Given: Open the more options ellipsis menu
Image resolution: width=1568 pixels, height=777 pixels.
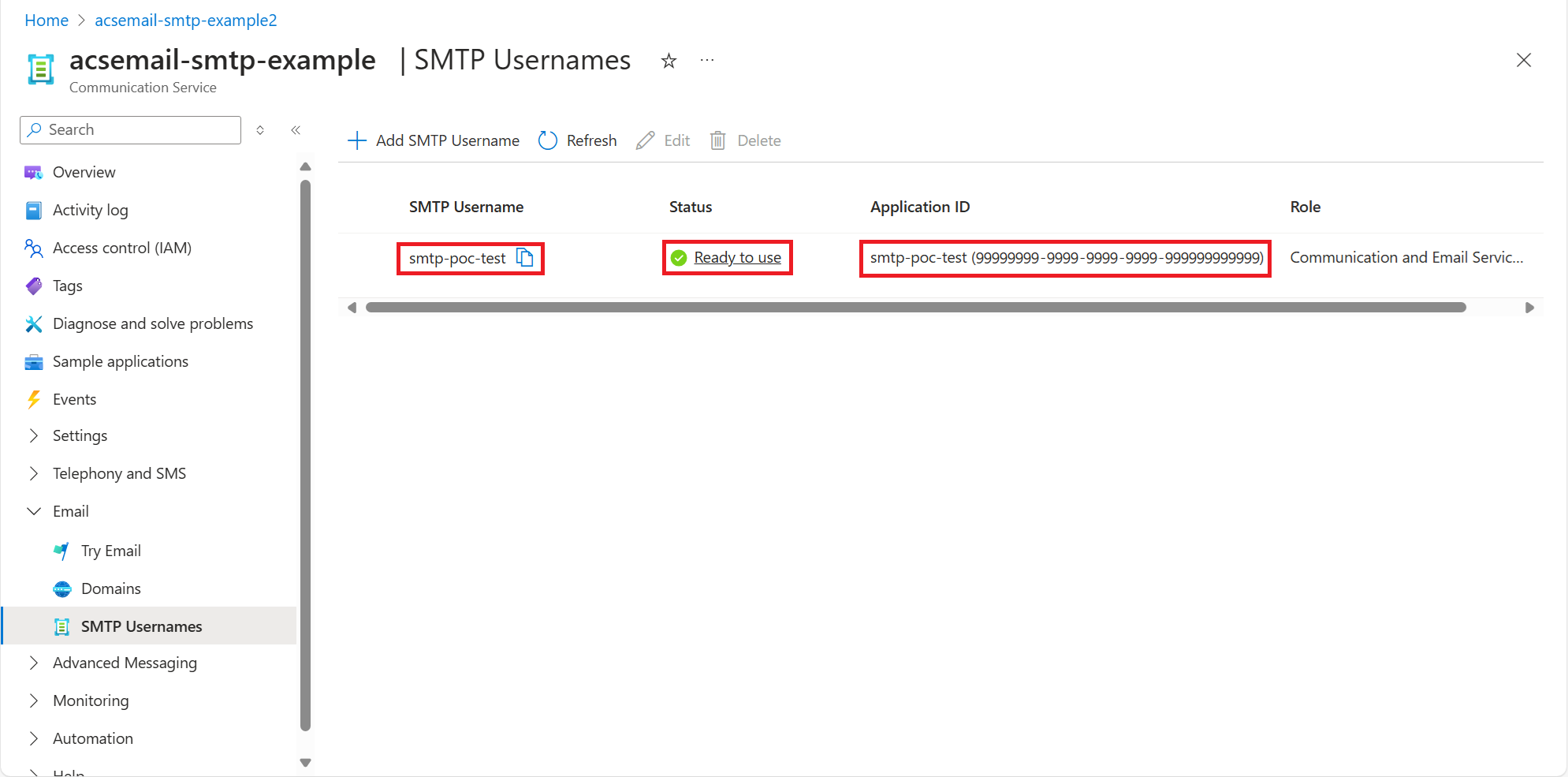Looking at the screenshot, I should (x=706, y=60).
